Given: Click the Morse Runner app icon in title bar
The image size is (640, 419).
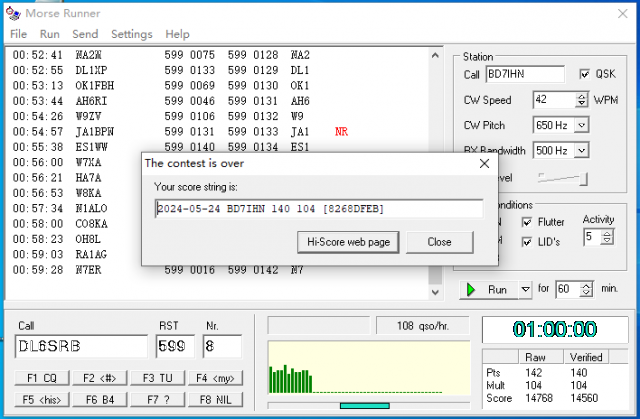Looking at the screenshot, I should coord(13,13).
